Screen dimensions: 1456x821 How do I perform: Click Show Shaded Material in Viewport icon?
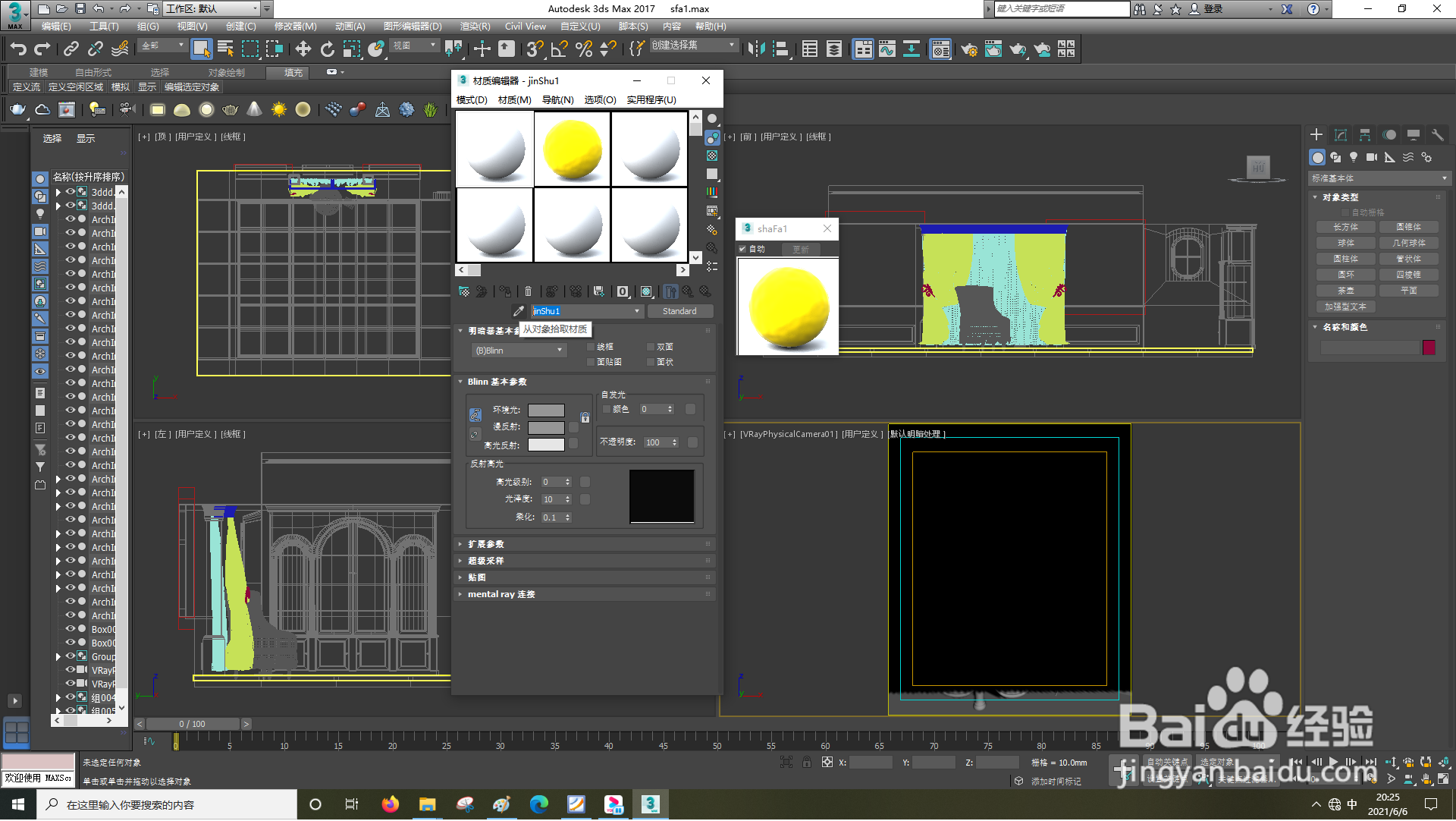point(646,292)
